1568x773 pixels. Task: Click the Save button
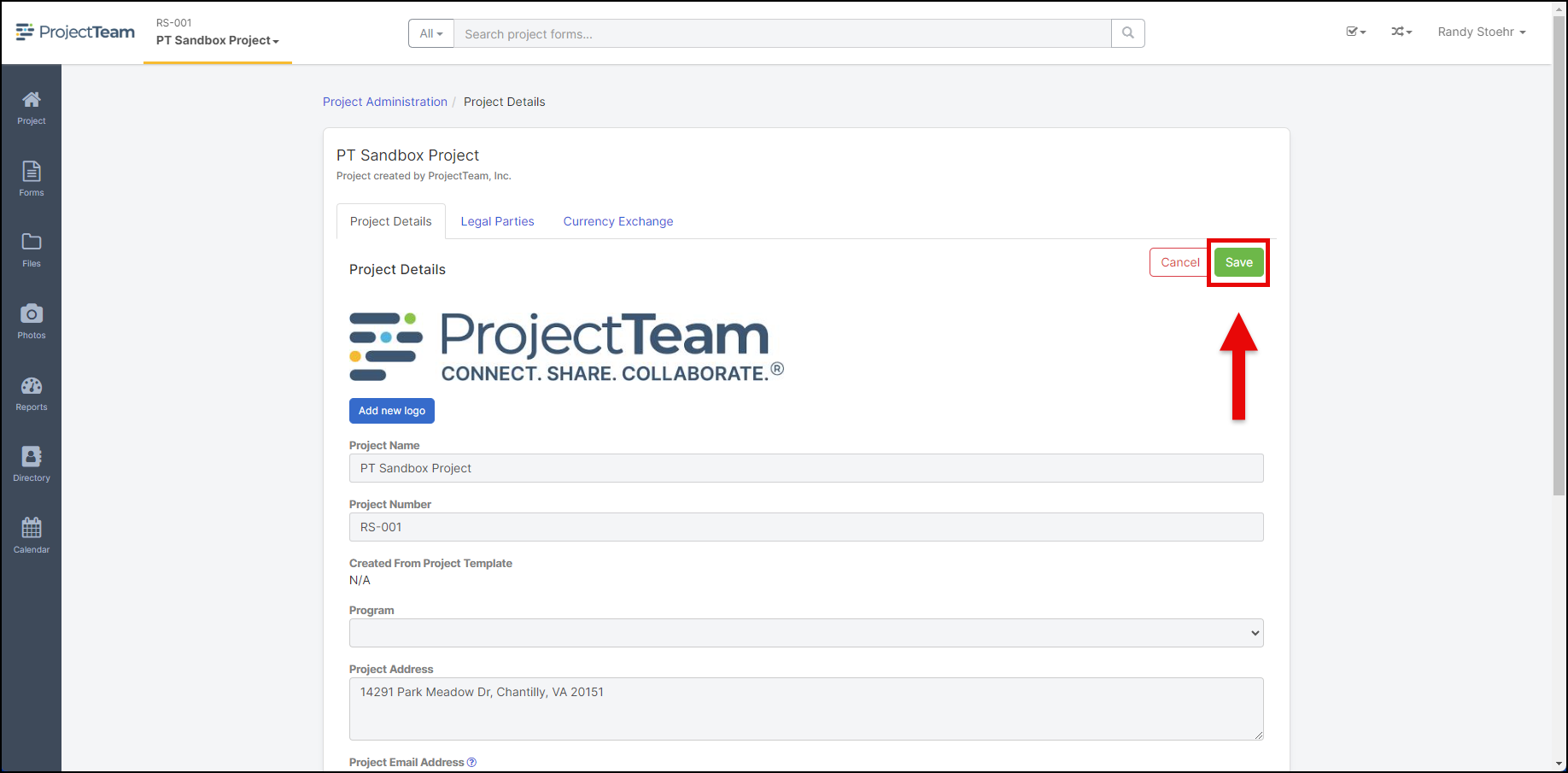(1238, 262)
